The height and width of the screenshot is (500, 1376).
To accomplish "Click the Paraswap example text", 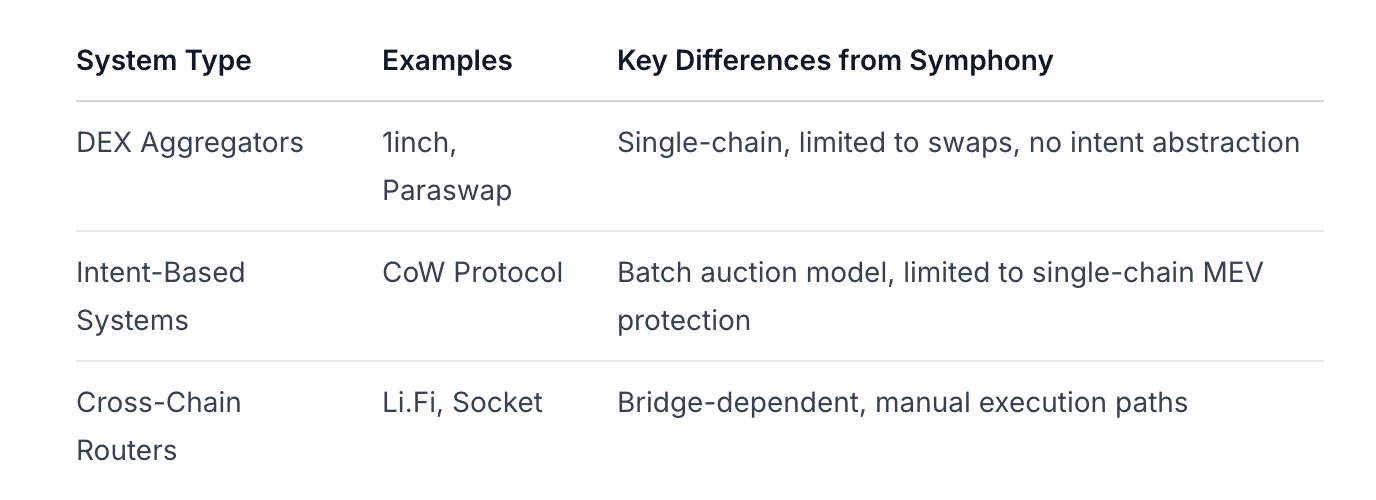I will click(x=447, y=191).
